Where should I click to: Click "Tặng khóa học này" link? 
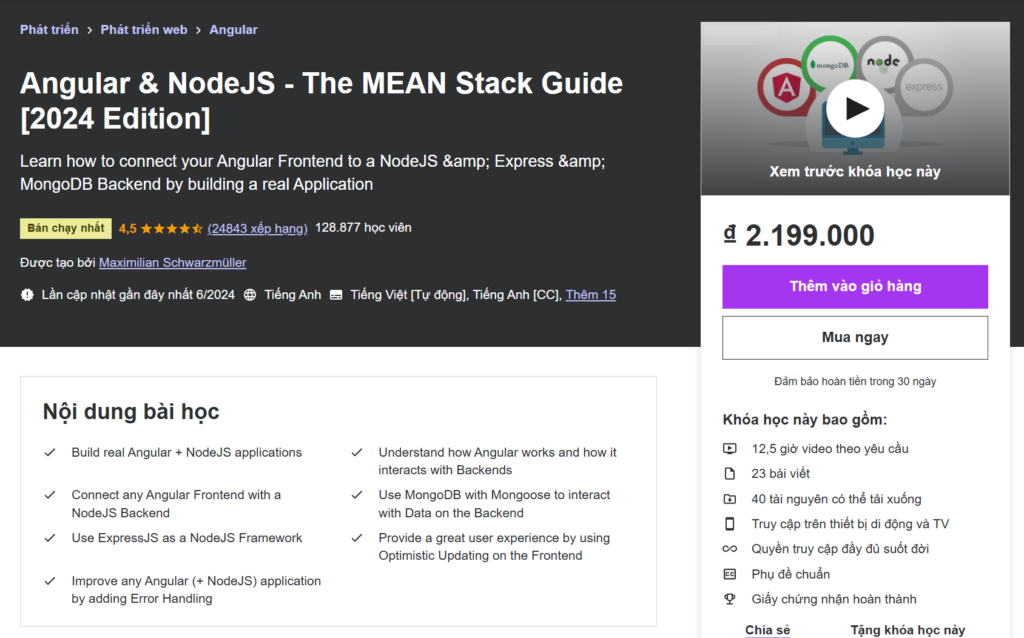[x=908, y=629]
